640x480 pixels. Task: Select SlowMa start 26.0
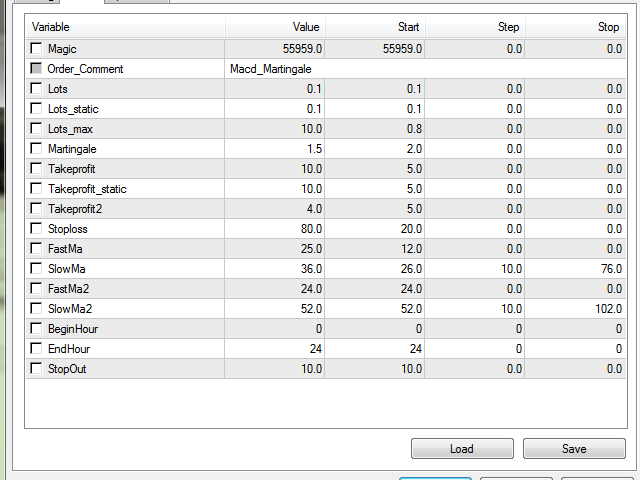point(411,269)
